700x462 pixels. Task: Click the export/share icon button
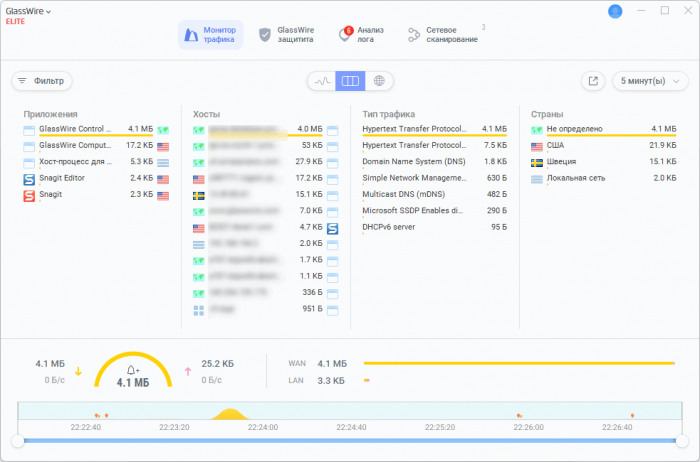(x=593, y=81)
